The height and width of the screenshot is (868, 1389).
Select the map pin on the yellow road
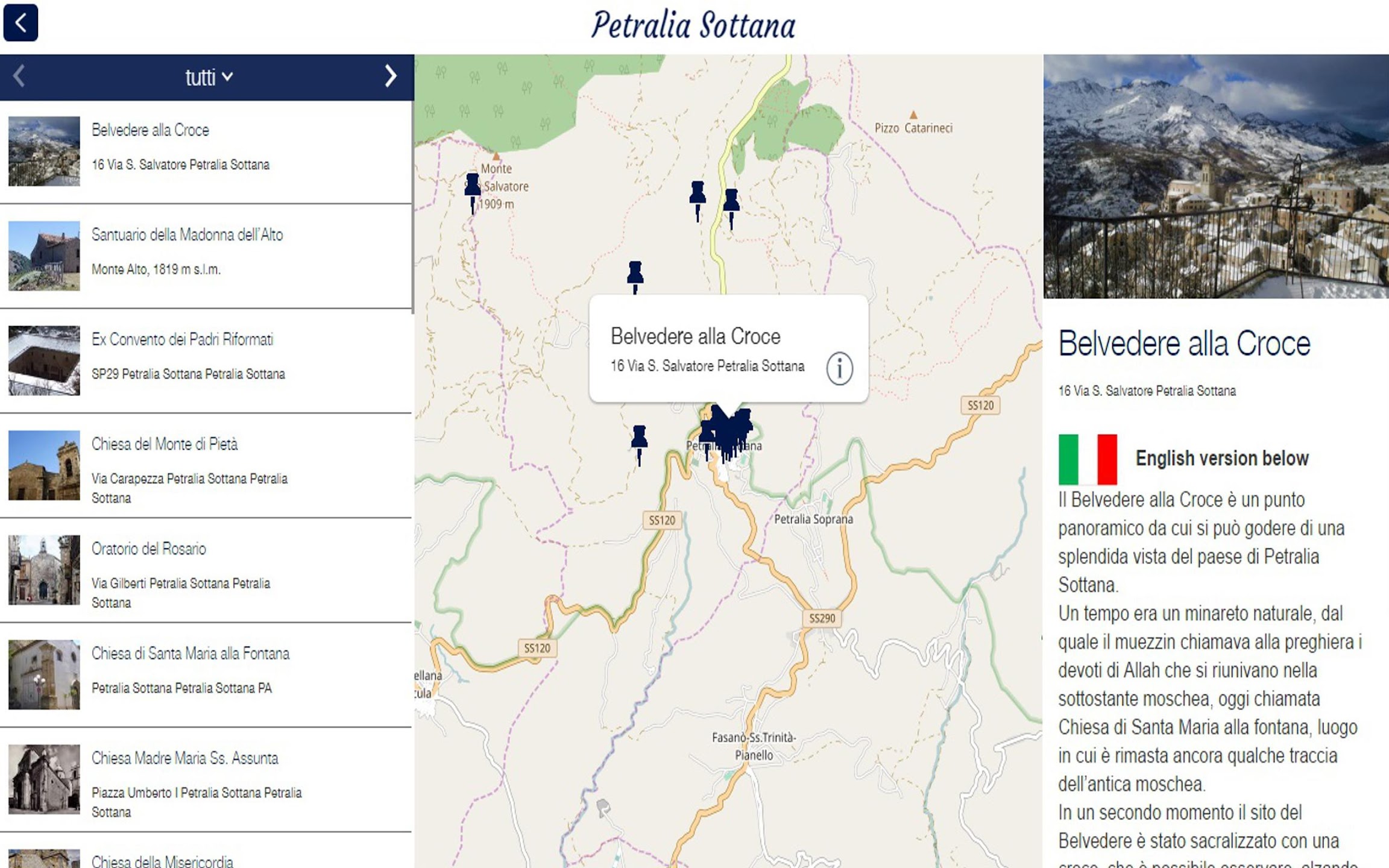point(731,208)
